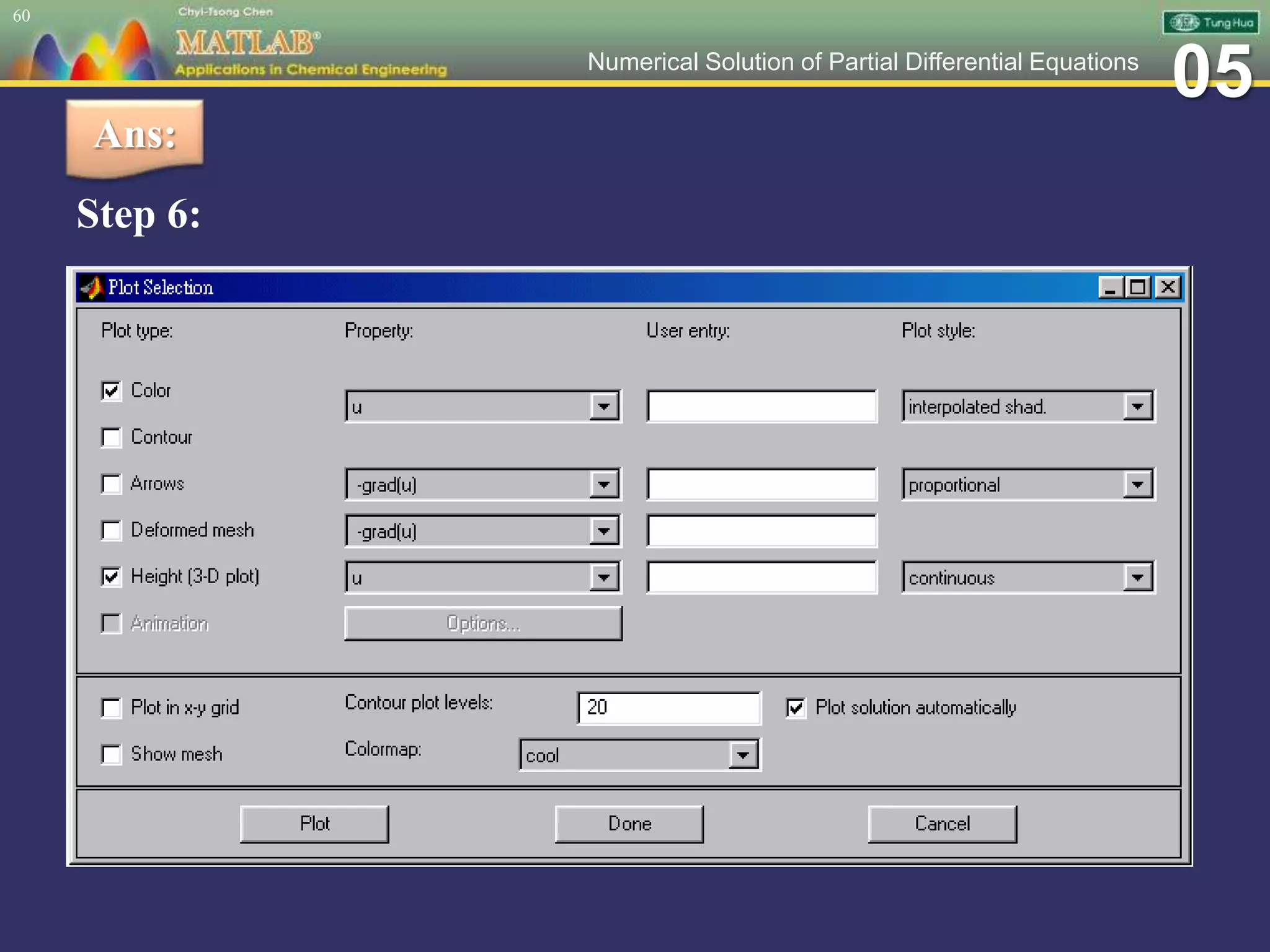Enable Deformed mesh option
The width and height of the screenshot is (1270, 952).
112,531
